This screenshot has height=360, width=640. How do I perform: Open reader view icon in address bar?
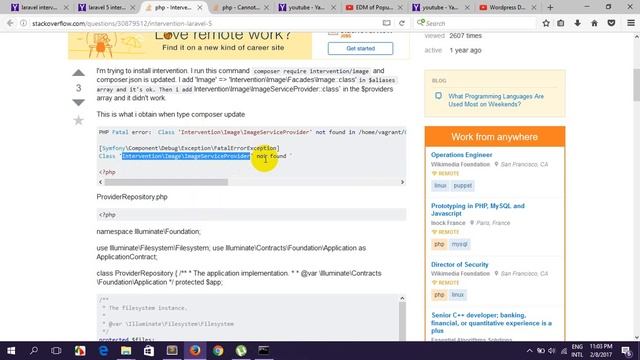pos(386,23)
